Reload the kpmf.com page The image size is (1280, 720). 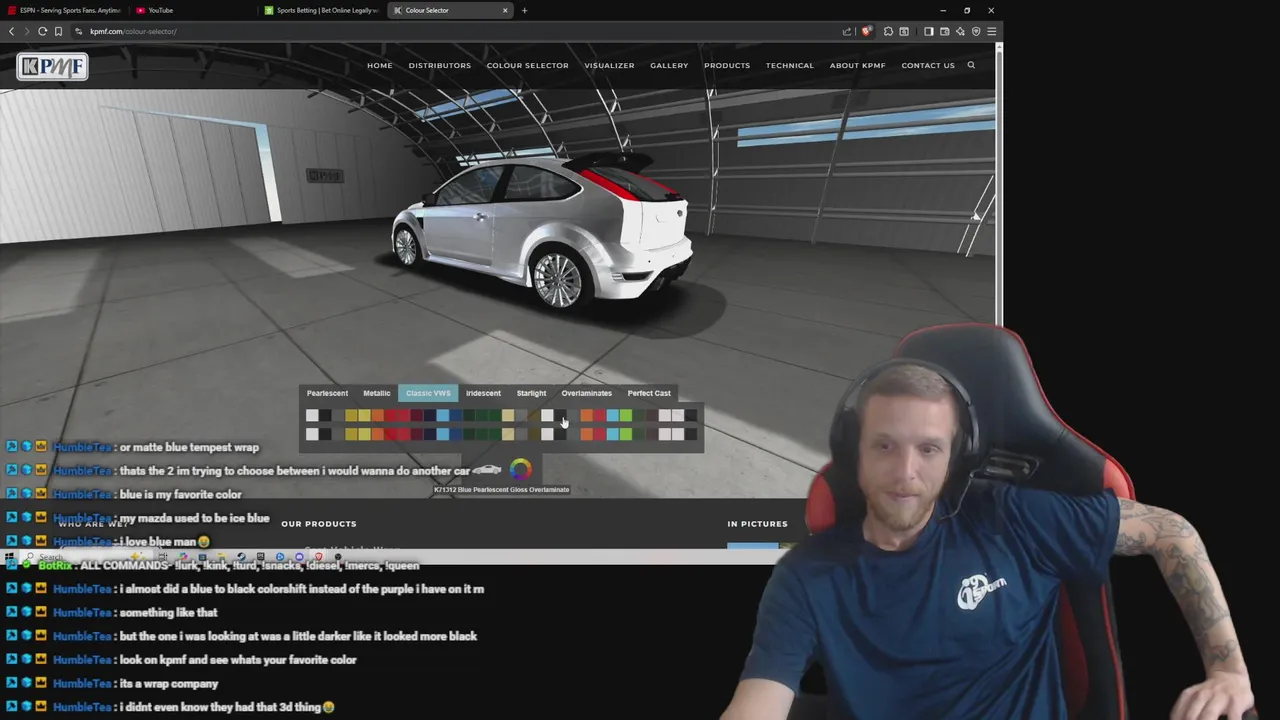[x=43, y=31]
